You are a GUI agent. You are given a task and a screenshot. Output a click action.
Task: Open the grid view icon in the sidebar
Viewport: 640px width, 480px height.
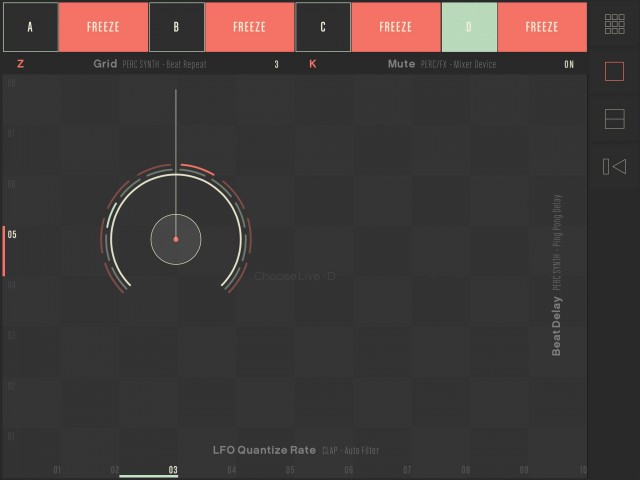[x=614, y=26]
